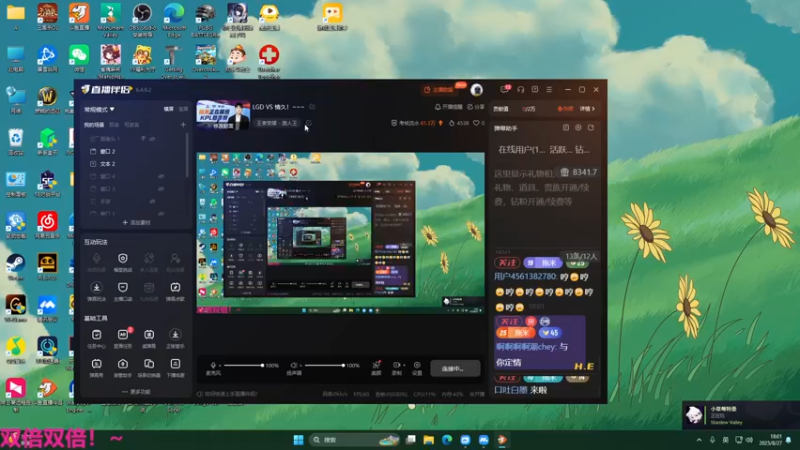Open the 下播提醒 tool icon
The image size is (800, 450).
[175, 364]
